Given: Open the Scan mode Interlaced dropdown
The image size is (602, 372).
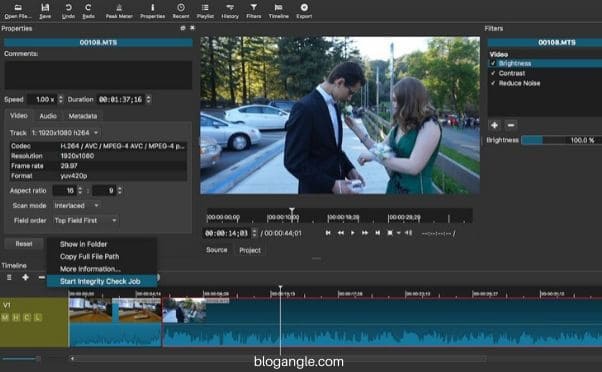Looking at the screenshot, I should 76,206.
